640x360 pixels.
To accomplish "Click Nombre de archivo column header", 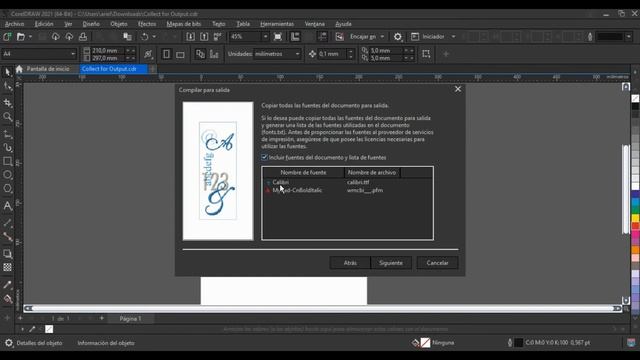I will click(x=372, y=173).
